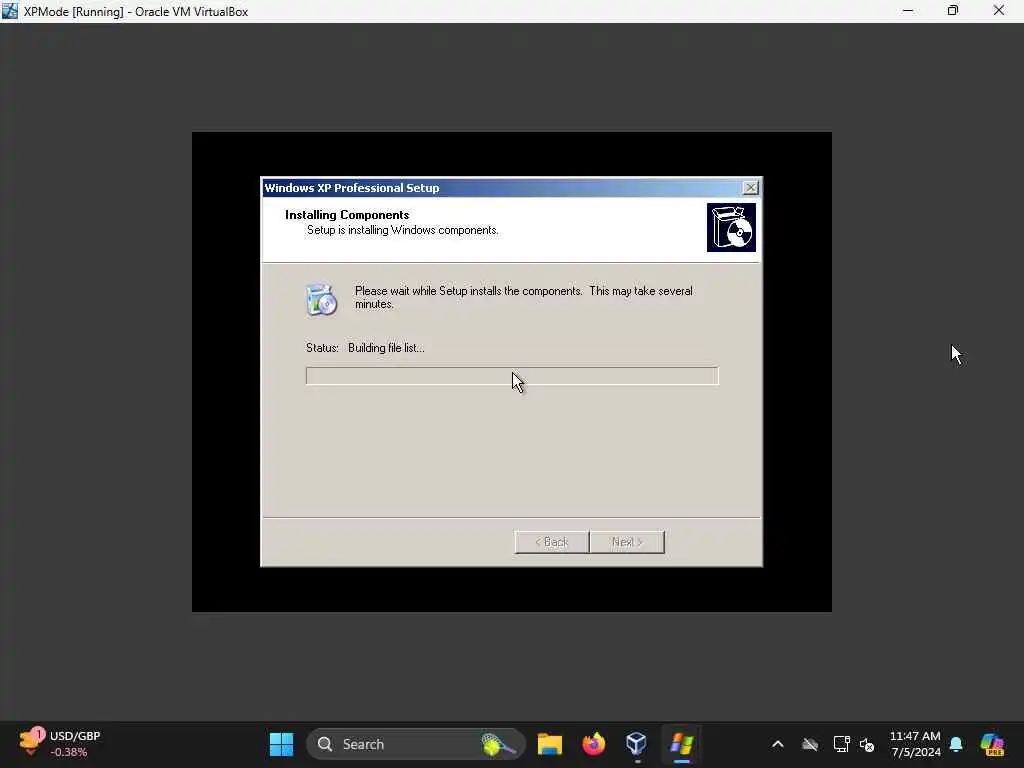The image size is (1024, 768).
Task: Show hidden system tray icons
Action: click(777, 744)
